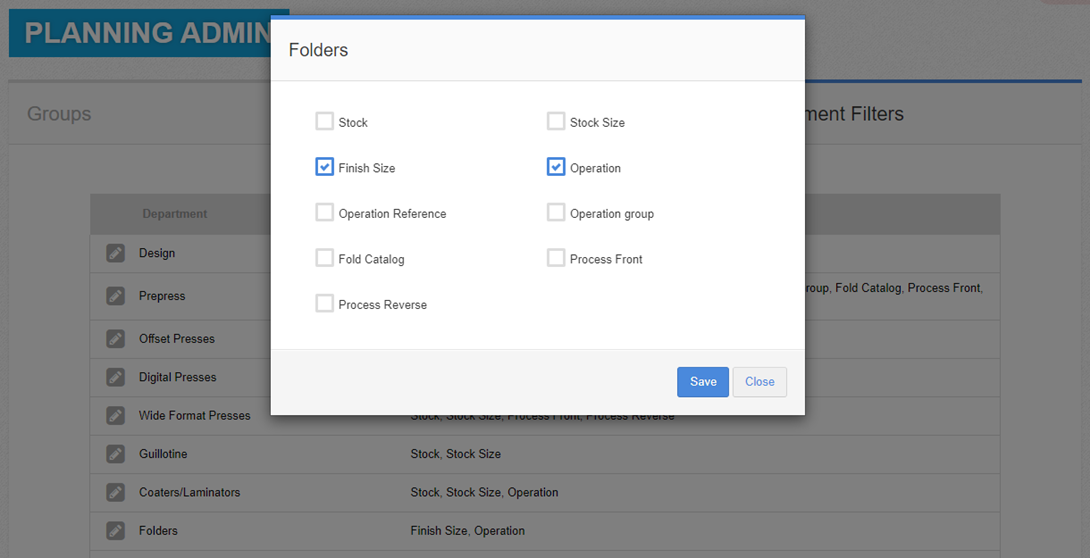
Task: Uncheck the Finish Size checkbox
Action: point(324,167)
